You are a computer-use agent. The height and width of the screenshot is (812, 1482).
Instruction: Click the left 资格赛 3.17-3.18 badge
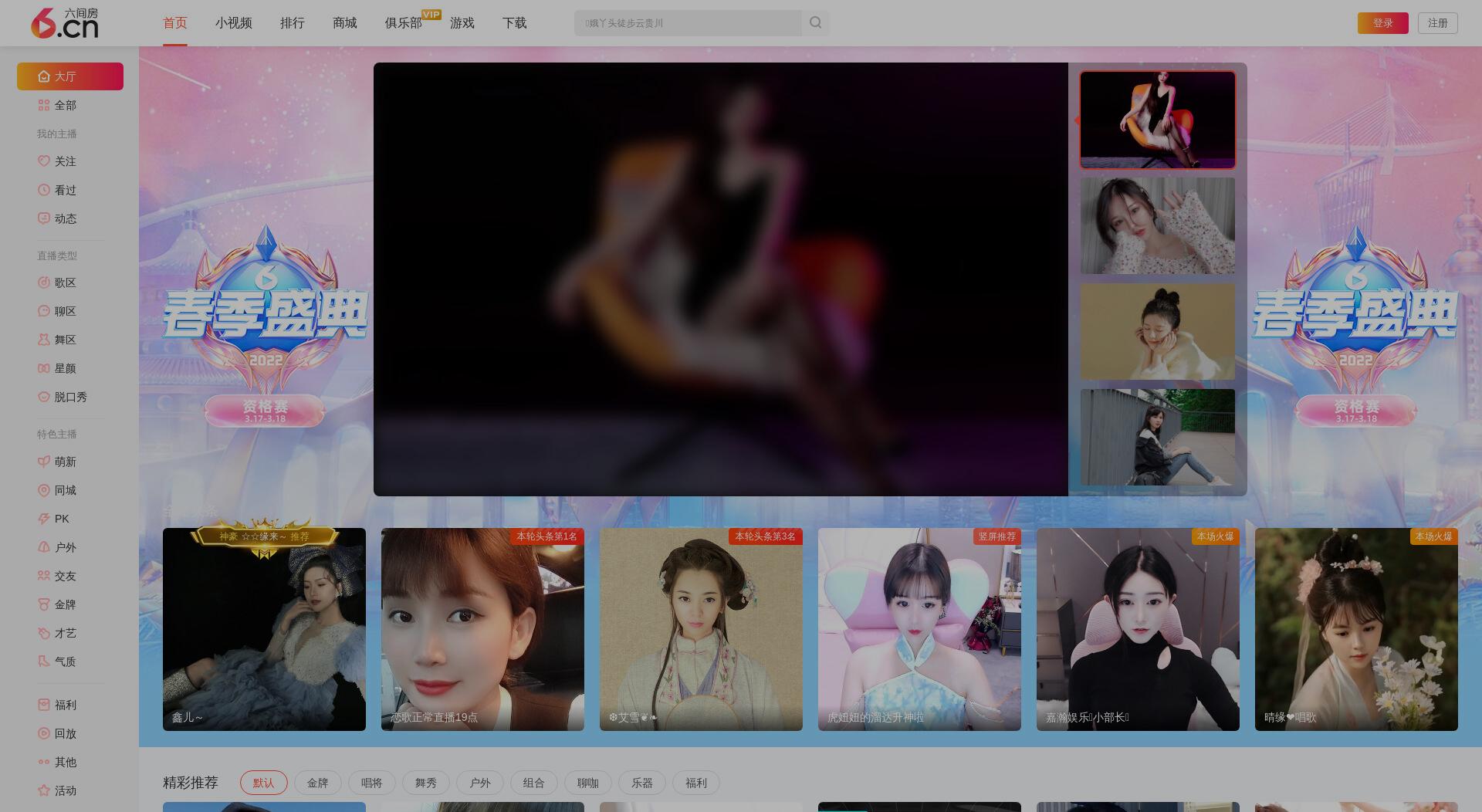click(265, 411)
